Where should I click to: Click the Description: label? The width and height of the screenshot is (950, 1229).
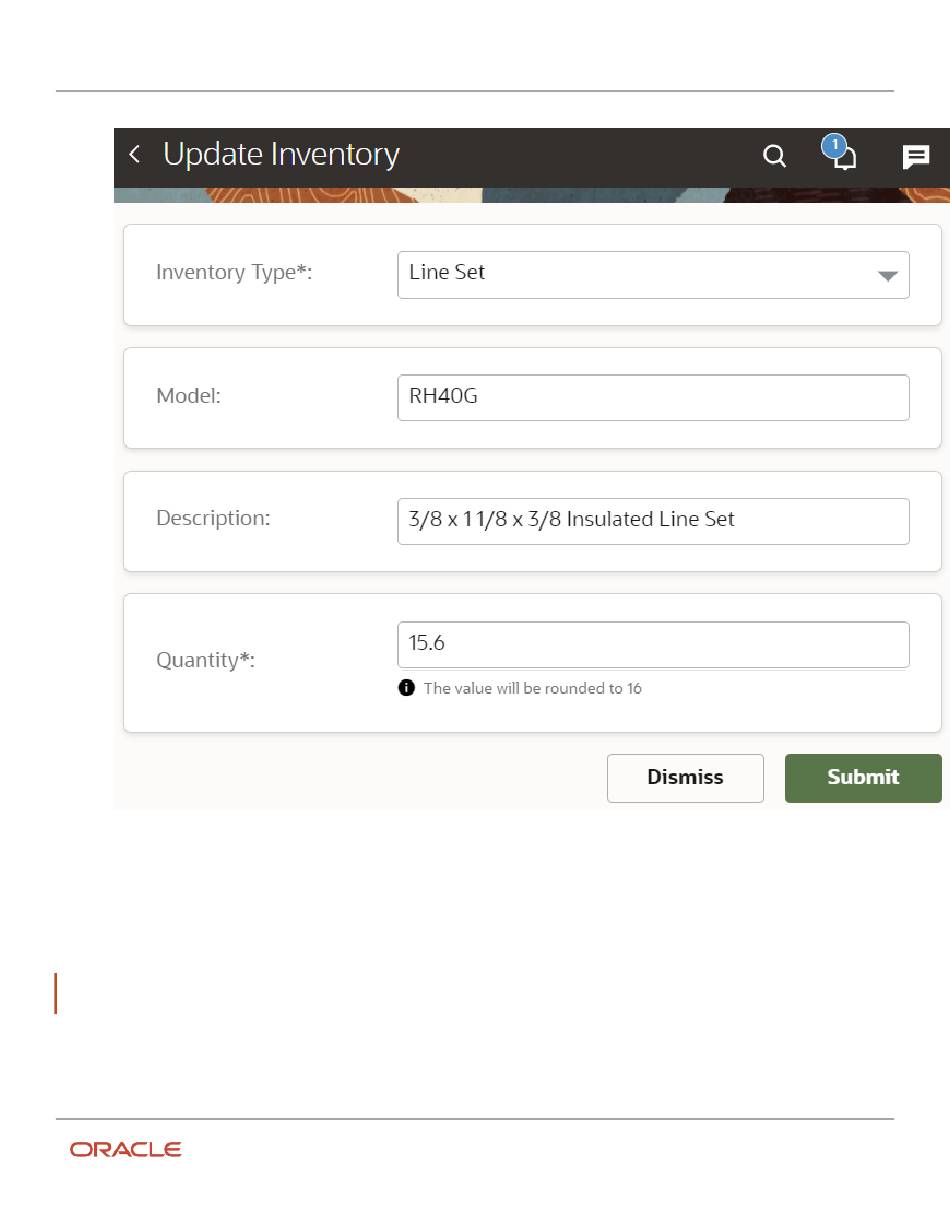213,518
